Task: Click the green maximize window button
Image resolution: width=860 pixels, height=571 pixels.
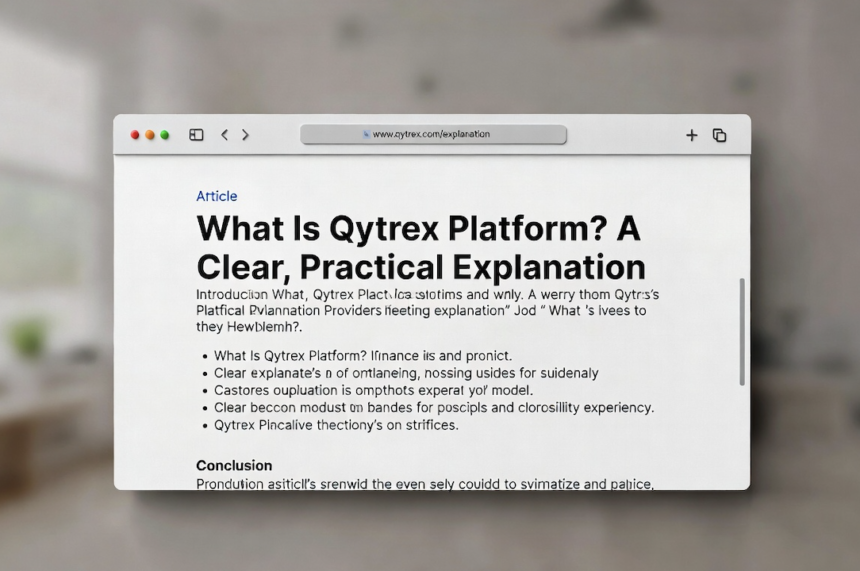Action: (165, 135)
